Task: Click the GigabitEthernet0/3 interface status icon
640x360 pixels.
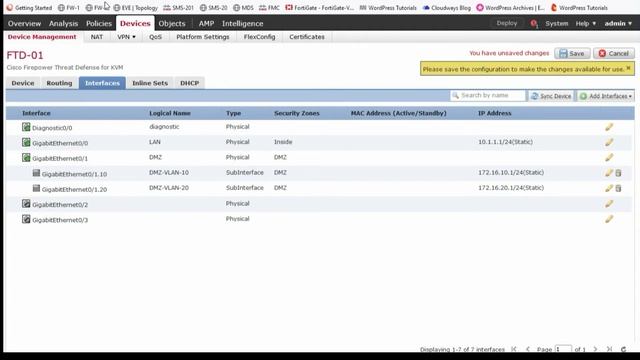Action: (x=26, y=219)
